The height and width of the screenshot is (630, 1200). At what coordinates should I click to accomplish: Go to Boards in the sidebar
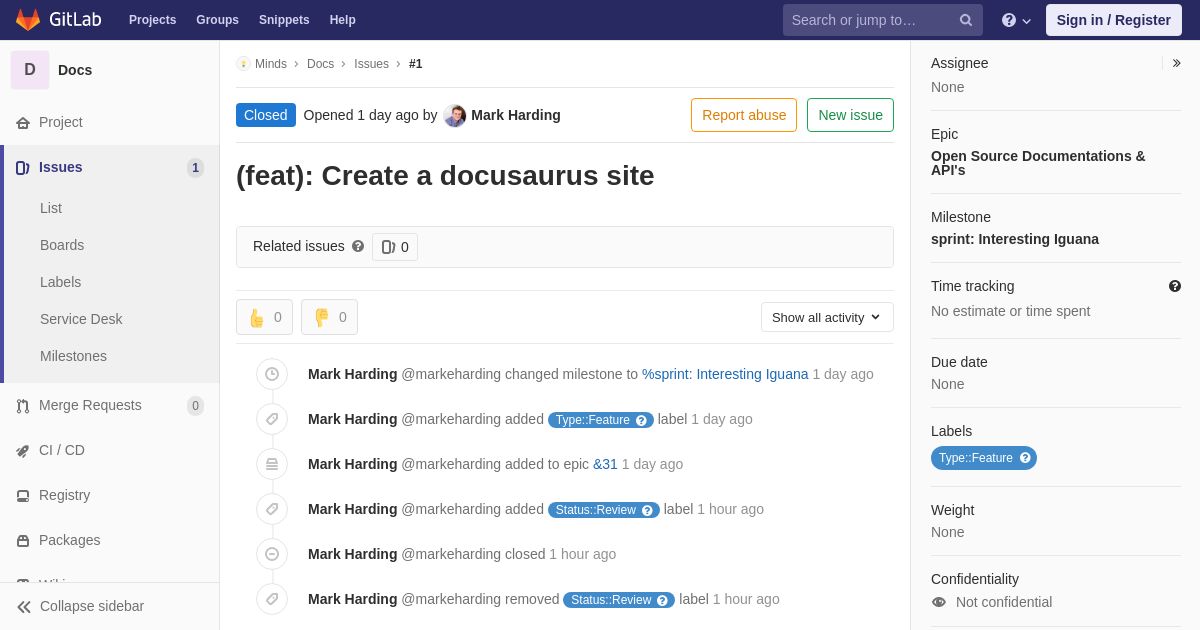[62, 245]
